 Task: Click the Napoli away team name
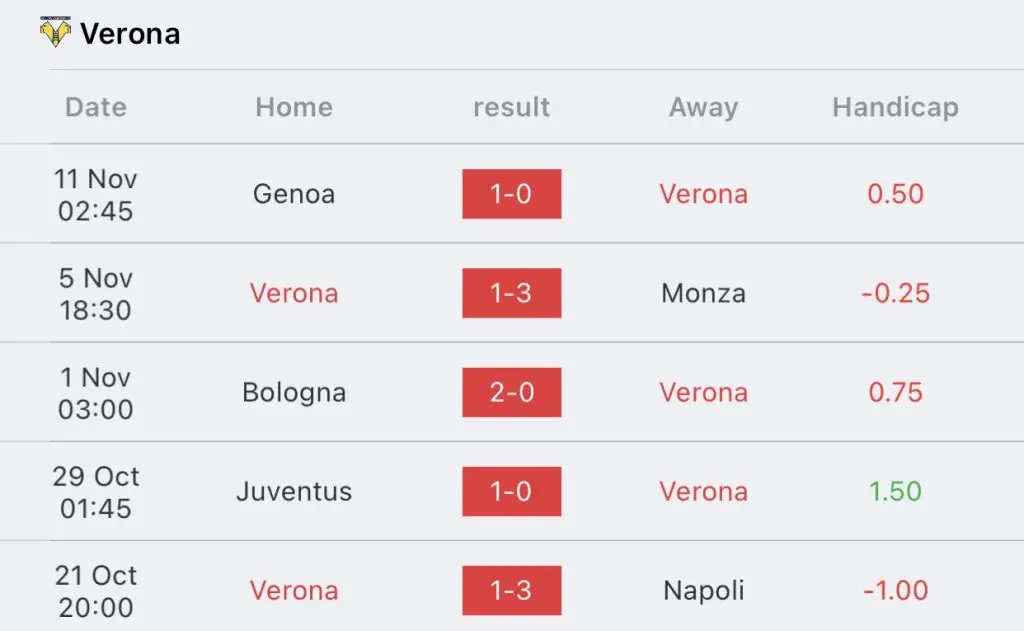[703, 591]
